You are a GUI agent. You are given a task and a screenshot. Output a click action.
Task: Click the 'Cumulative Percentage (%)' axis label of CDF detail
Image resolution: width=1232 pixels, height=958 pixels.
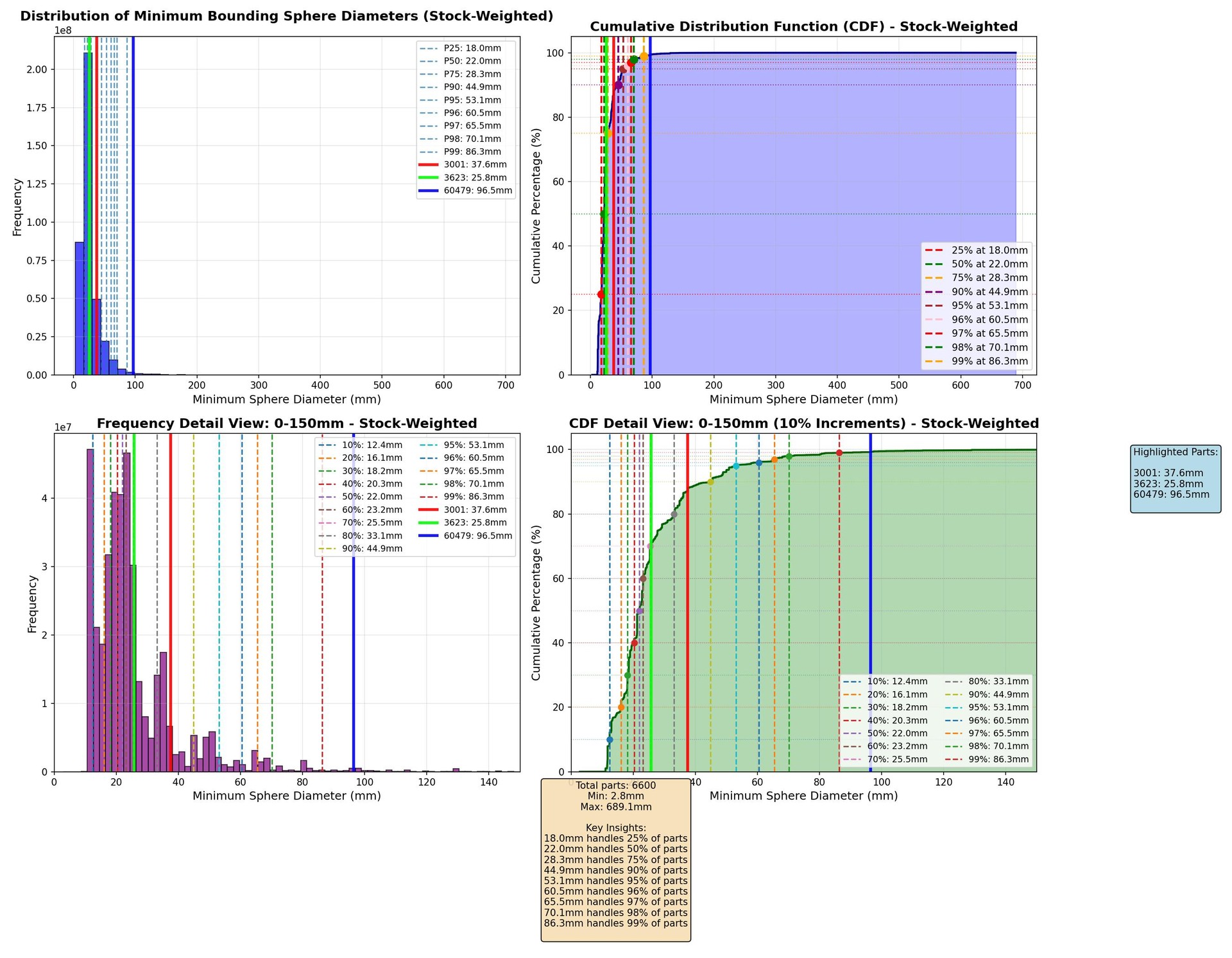536,603
